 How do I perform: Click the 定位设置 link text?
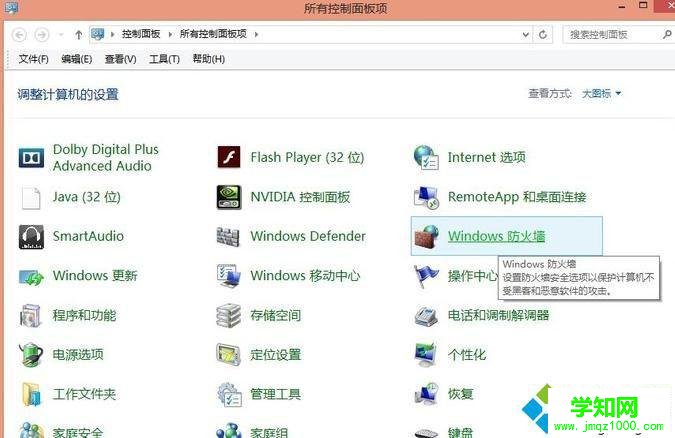point(276,354)
